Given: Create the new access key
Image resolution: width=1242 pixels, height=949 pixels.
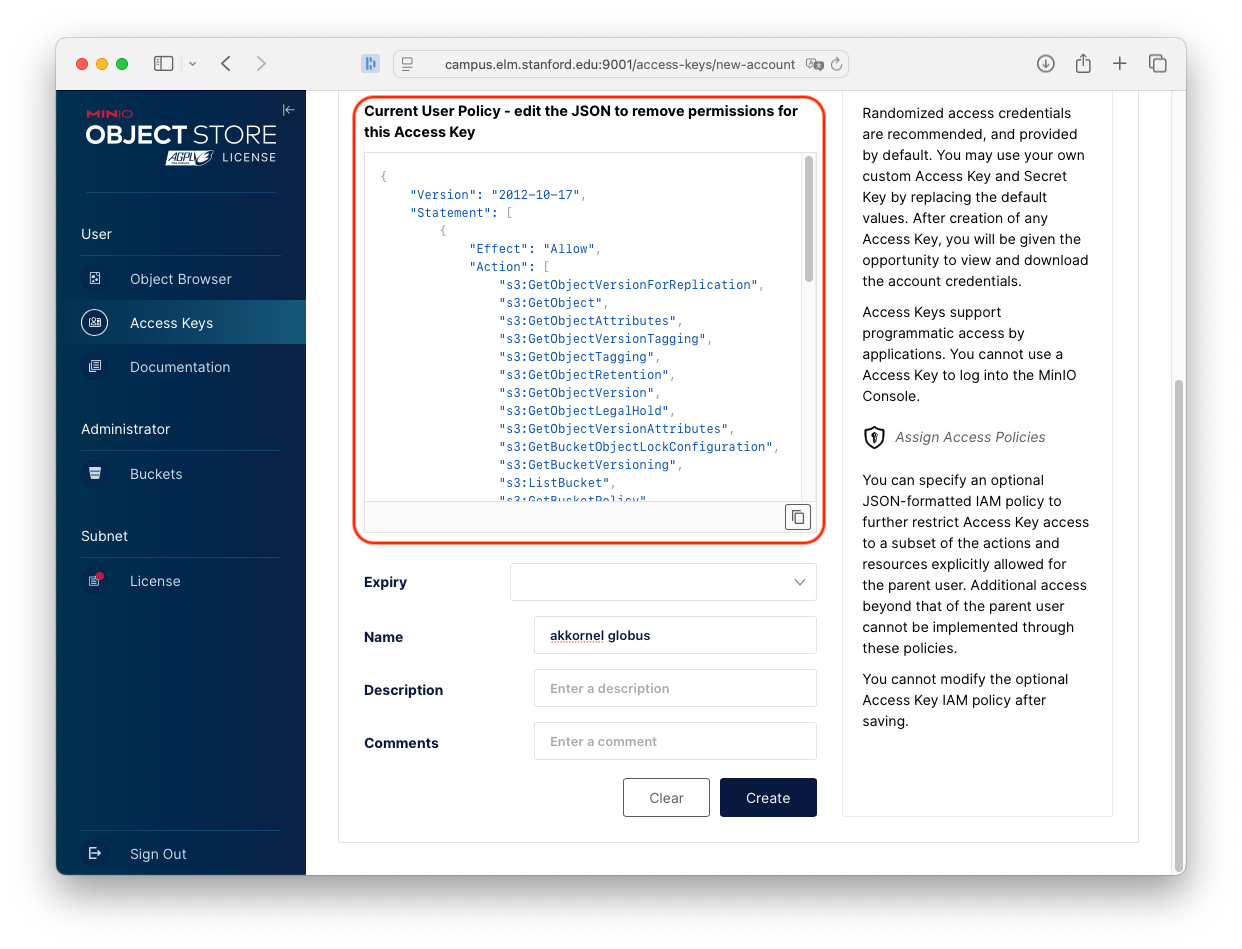Looking at the screenshot, I should pos(768,797).
